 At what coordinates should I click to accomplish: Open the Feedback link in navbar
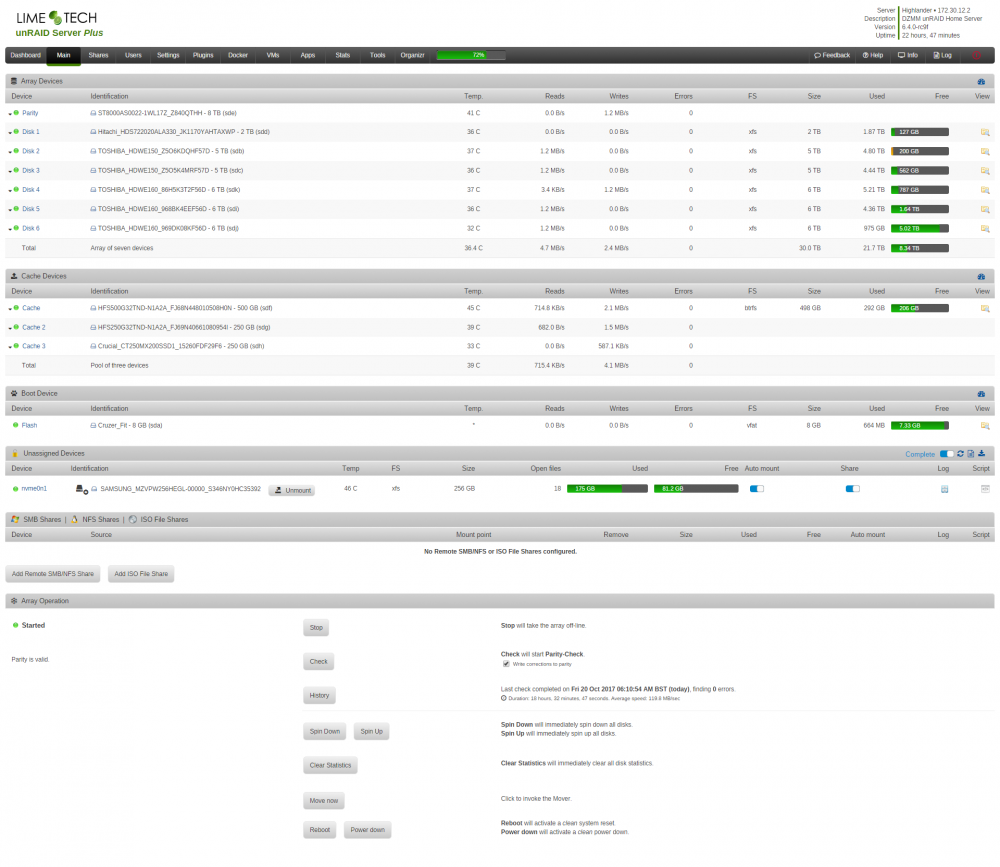point(832,56)
